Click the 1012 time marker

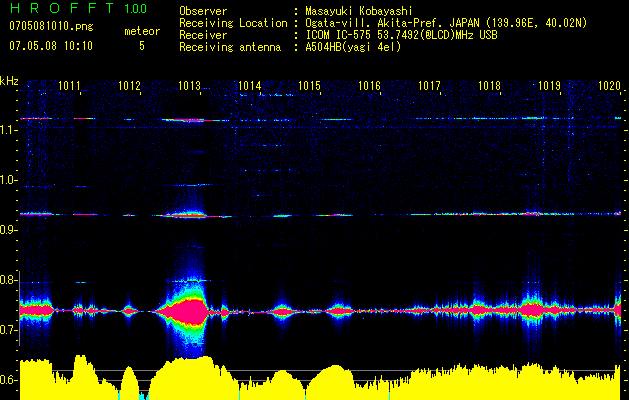[x=130, y=86]
